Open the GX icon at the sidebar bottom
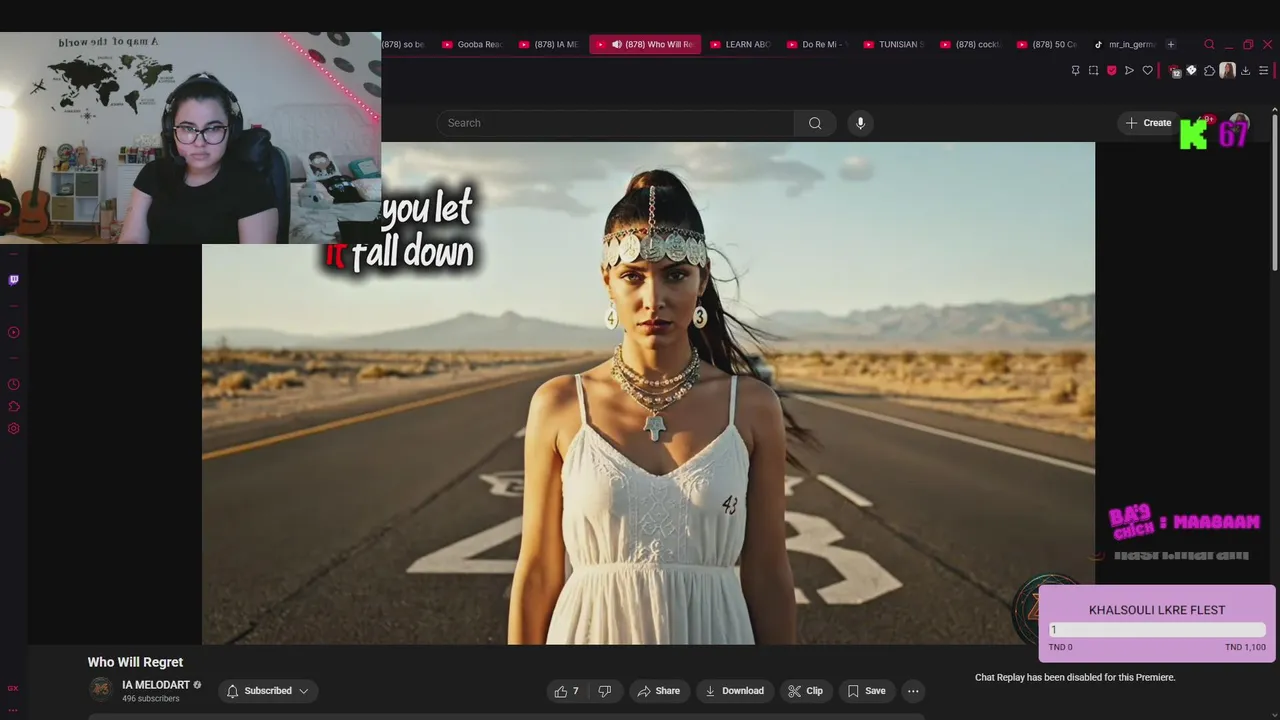 click(x=13, y=688)
